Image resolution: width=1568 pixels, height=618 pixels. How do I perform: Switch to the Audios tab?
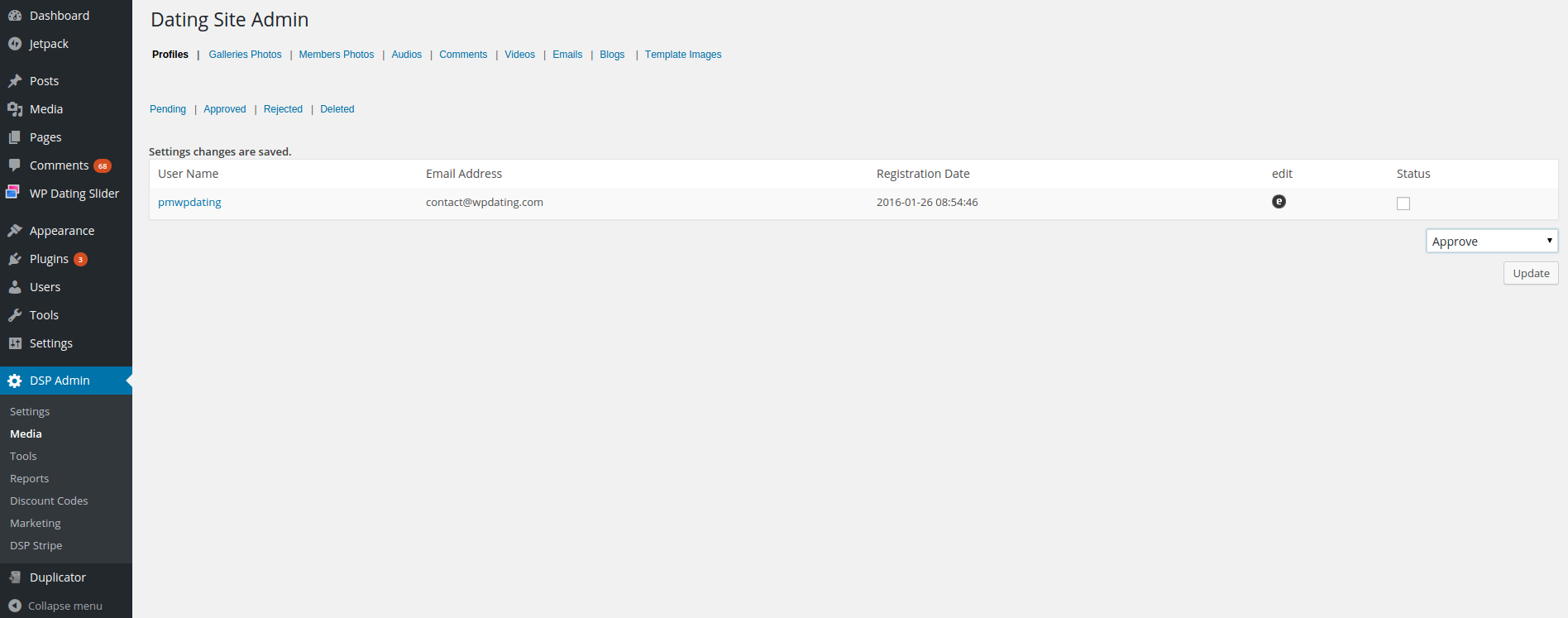click(407, 55)
